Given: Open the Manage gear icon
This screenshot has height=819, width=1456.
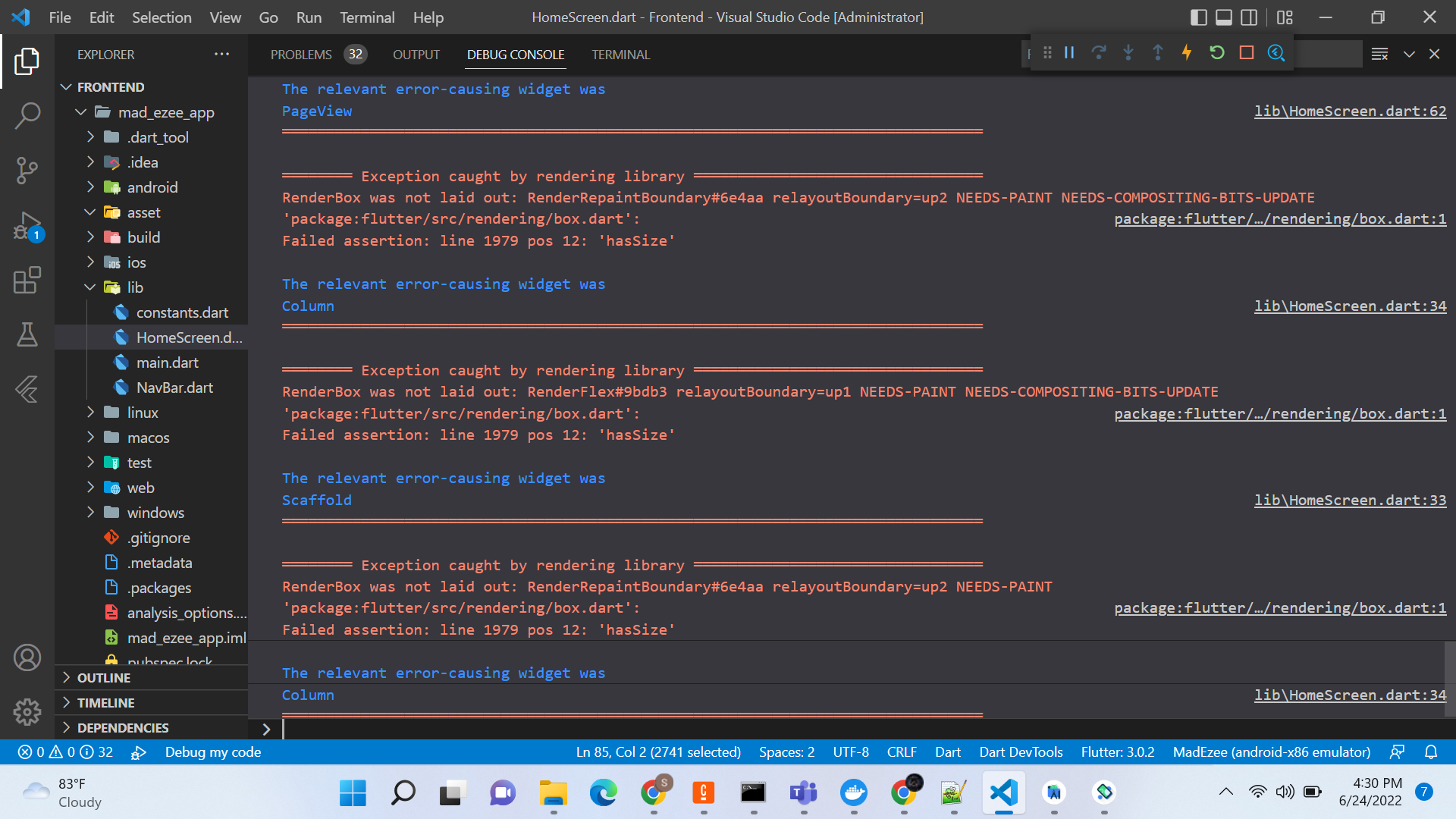Looking at the screenshot, I should click(27, 711).
